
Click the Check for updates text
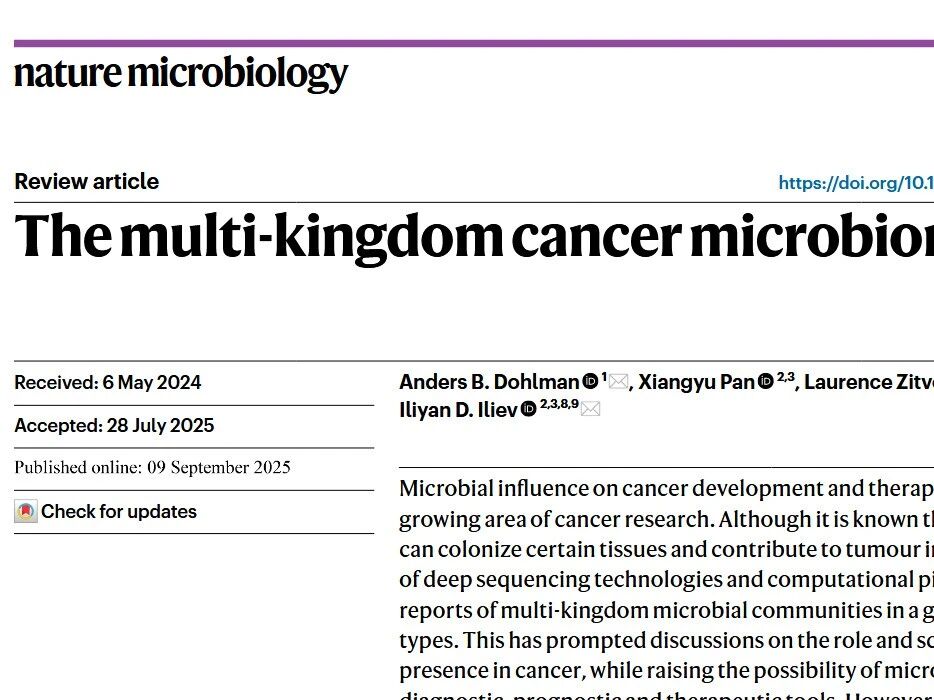click(x=119, y=512)
